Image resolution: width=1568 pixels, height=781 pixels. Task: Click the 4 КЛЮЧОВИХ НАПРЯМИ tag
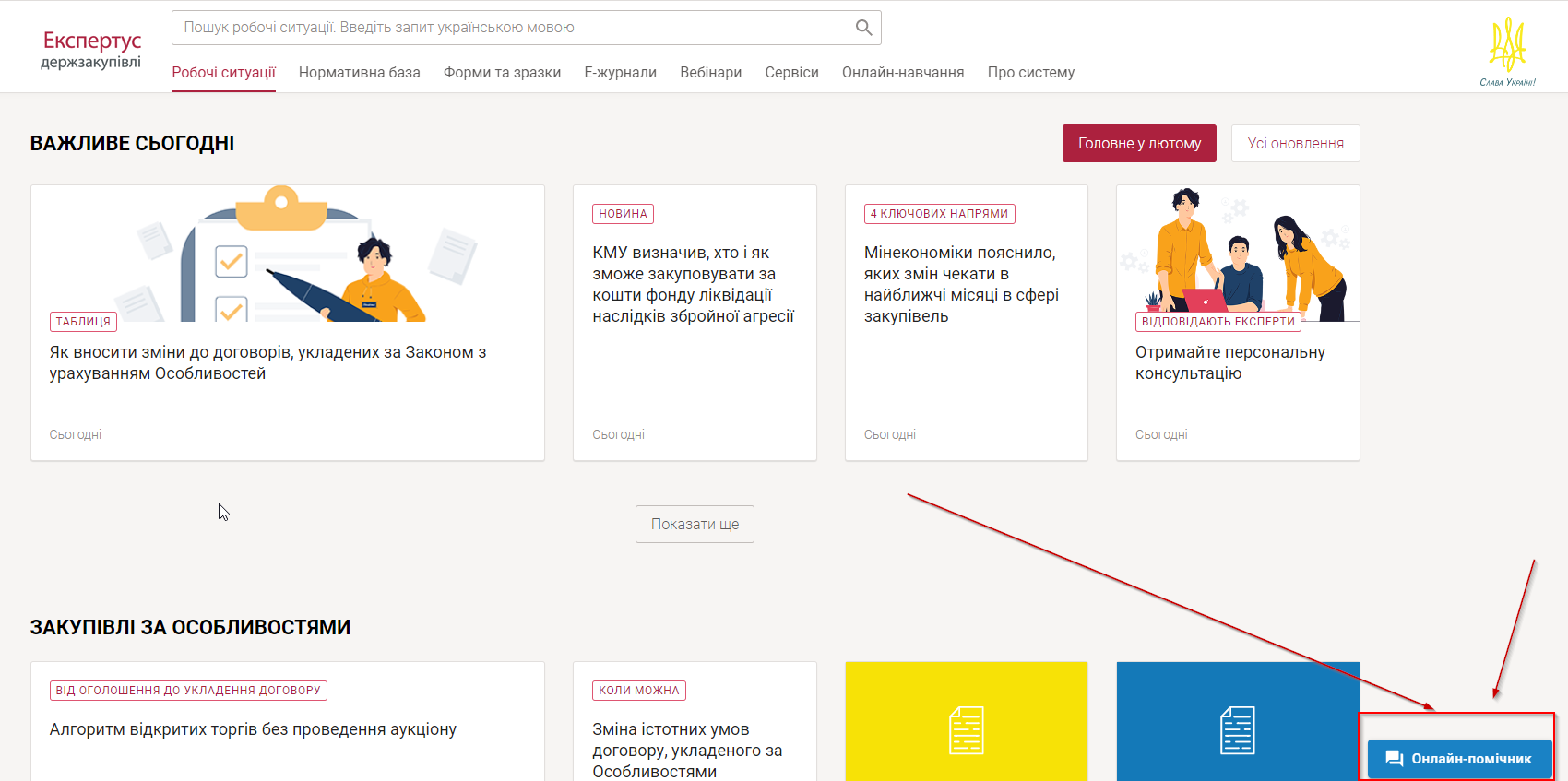[x=939, y=214]
